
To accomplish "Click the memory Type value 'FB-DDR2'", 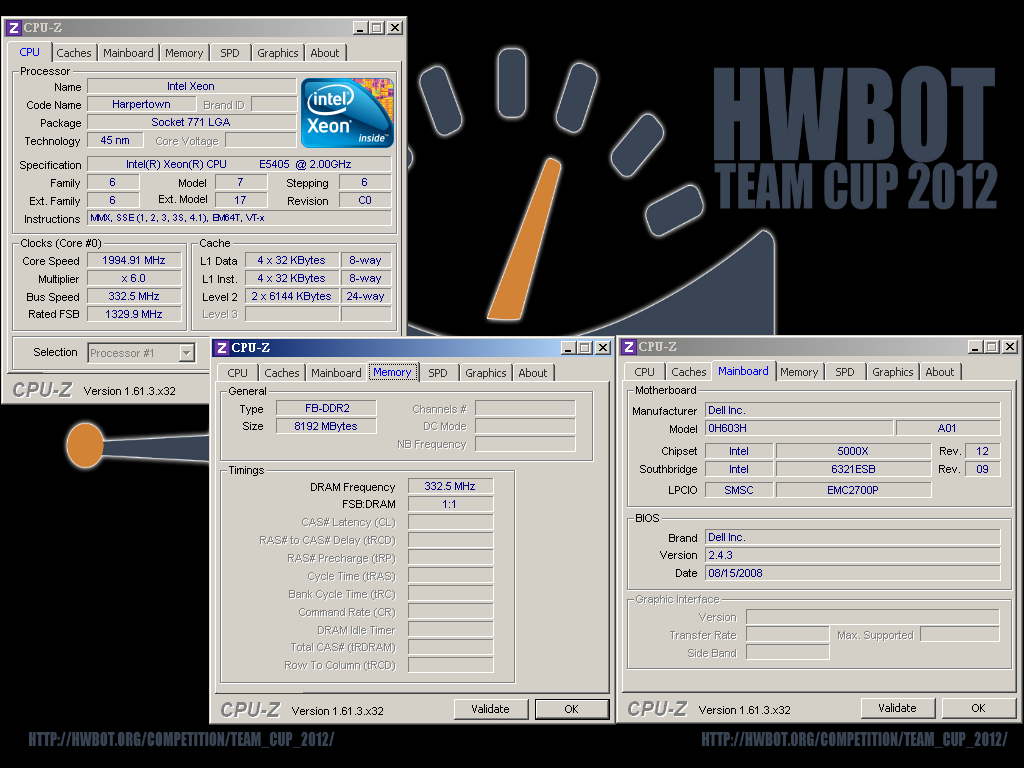I will (327, 408).
